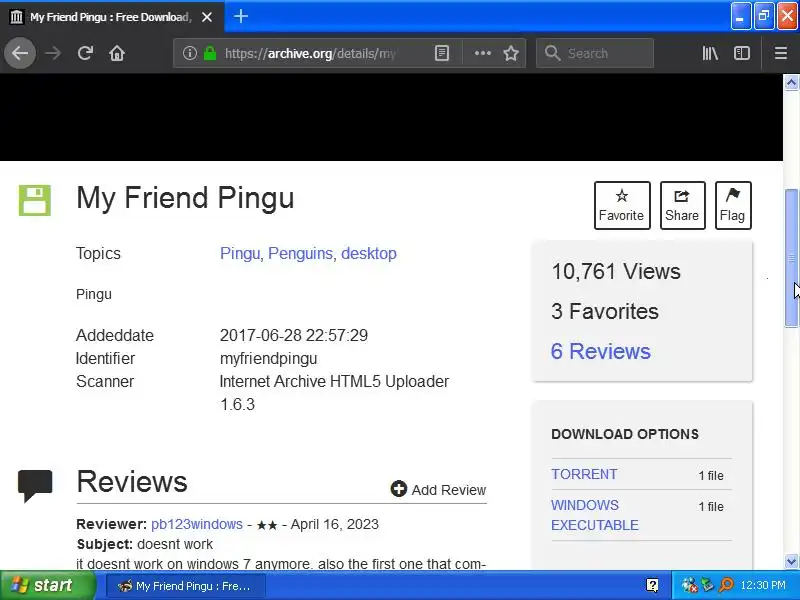
Task: Click Add Review plus button
Action: coord(438,489)
